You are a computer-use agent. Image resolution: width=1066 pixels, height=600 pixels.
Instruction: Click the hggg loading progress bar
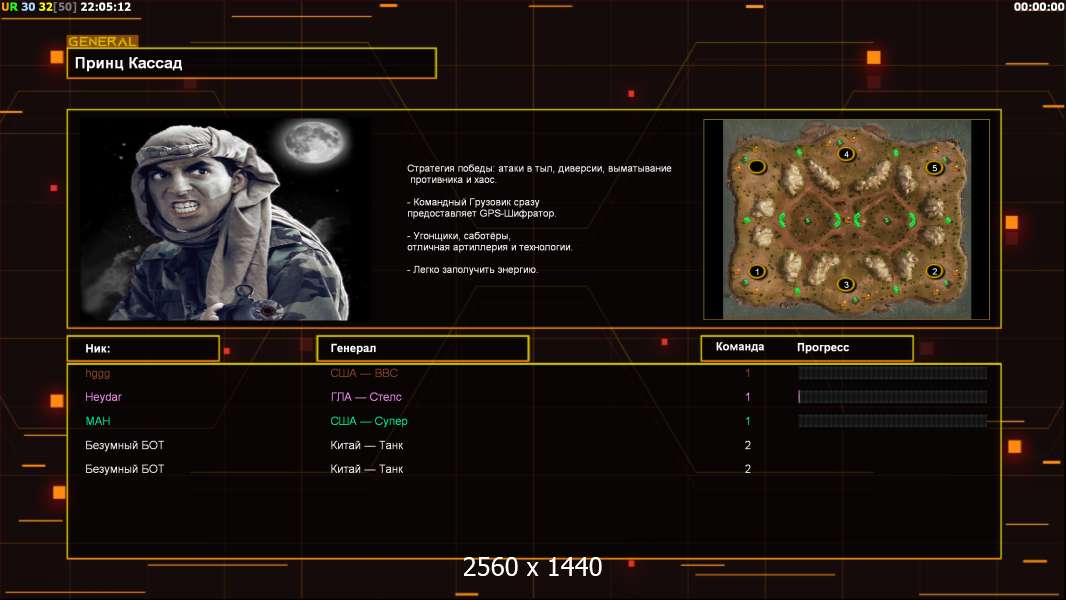[x=892, y=373]
